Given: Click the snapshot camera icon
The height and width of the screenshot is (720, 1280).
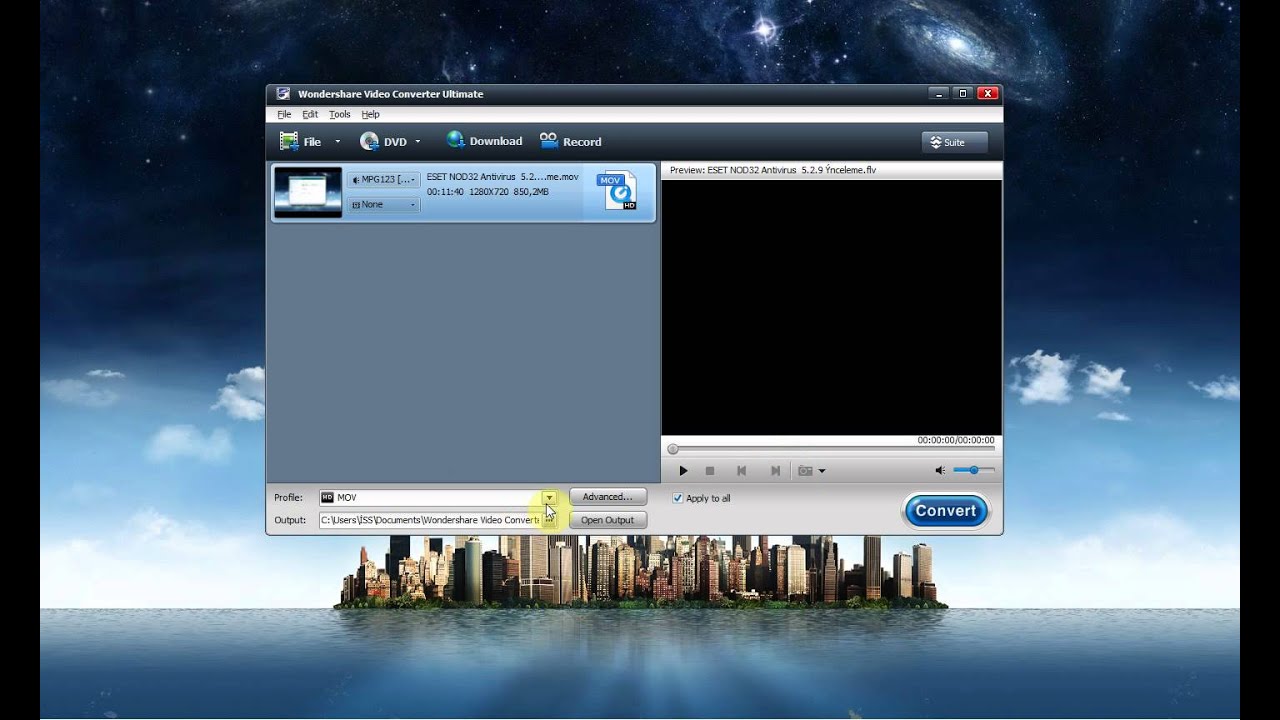Looking at the screenshot, I should click(x=805, y=470).
